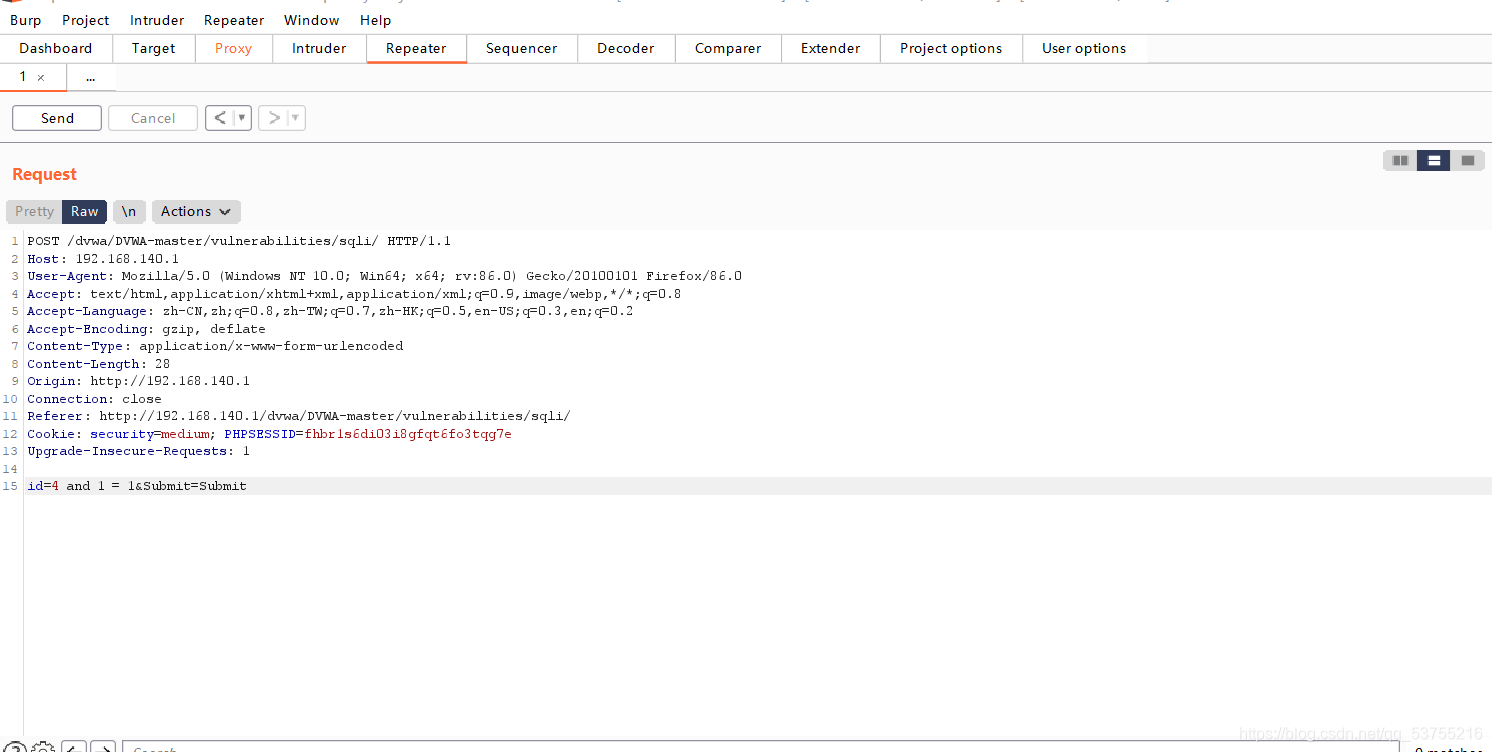Open the User options tab
Image resolution: width=1492 pixels, height=752 pixels.
point(1084,48)
